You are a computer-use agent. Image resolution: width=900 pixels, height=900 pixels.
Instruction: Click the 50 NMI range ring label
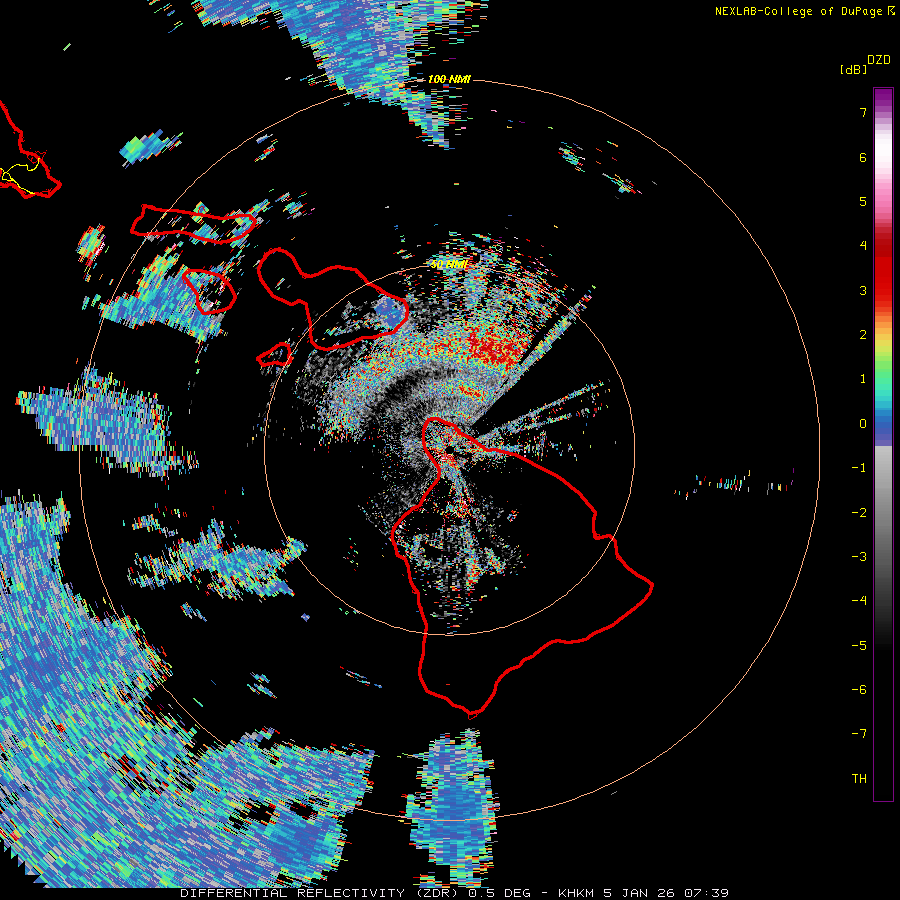coord(448,265)
